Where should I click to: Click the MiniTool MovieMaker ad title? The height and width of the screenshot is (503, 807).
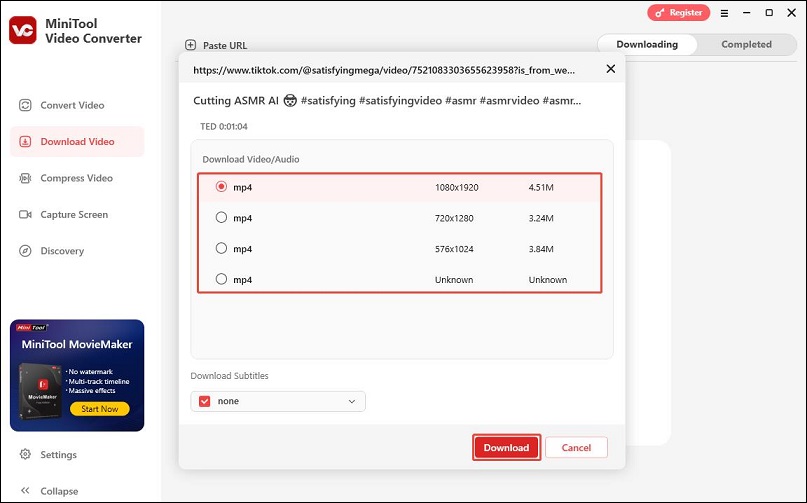pyautogui.click(x=77, y=344)
